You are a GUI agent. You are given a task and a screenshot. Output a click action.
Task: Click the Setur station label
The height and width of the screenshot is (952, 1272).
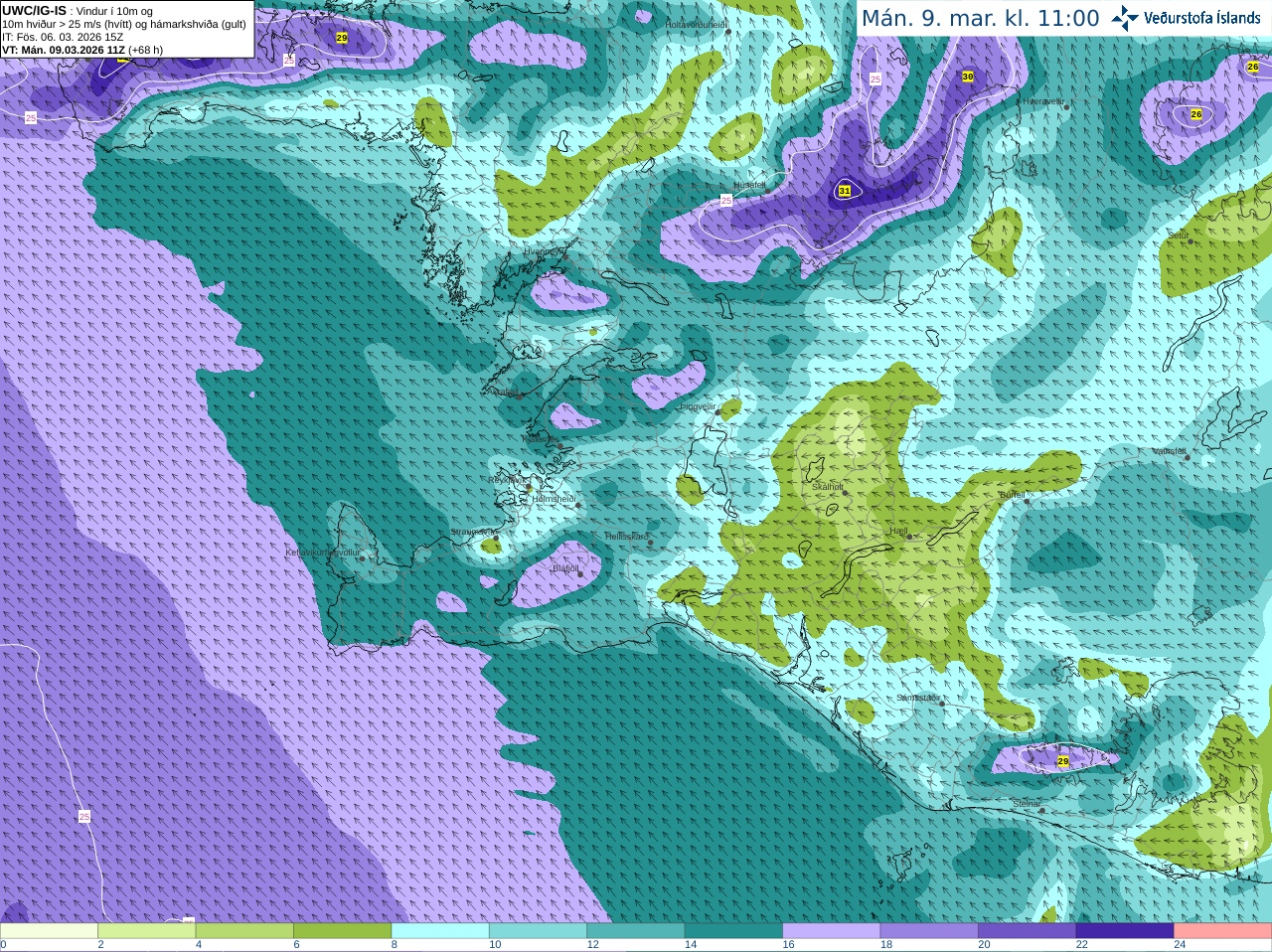pyautogui.click(x=1179, y=236)
